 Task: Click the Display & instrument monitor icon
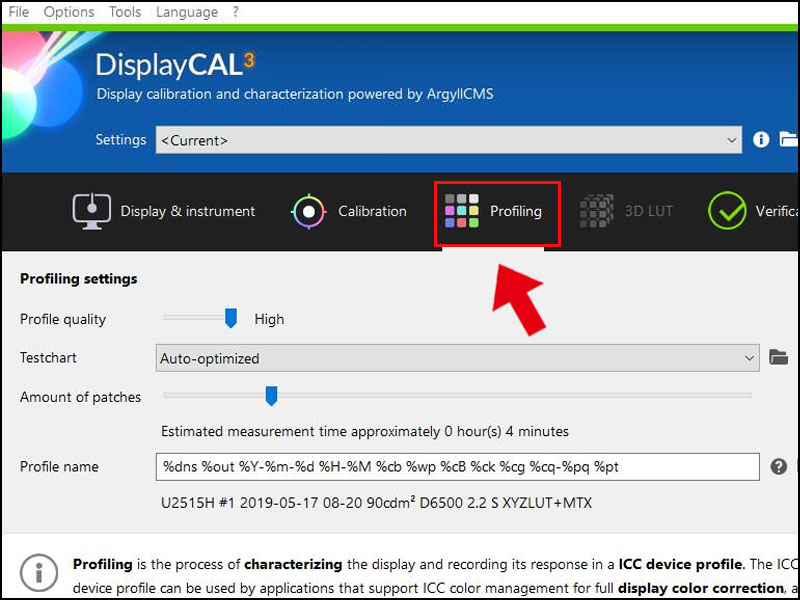click(x=91, y=211)
